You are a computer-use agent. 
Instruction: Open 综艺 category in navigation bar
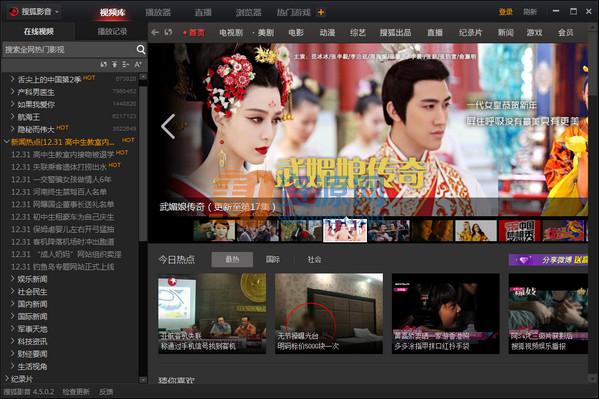[358, 33]
